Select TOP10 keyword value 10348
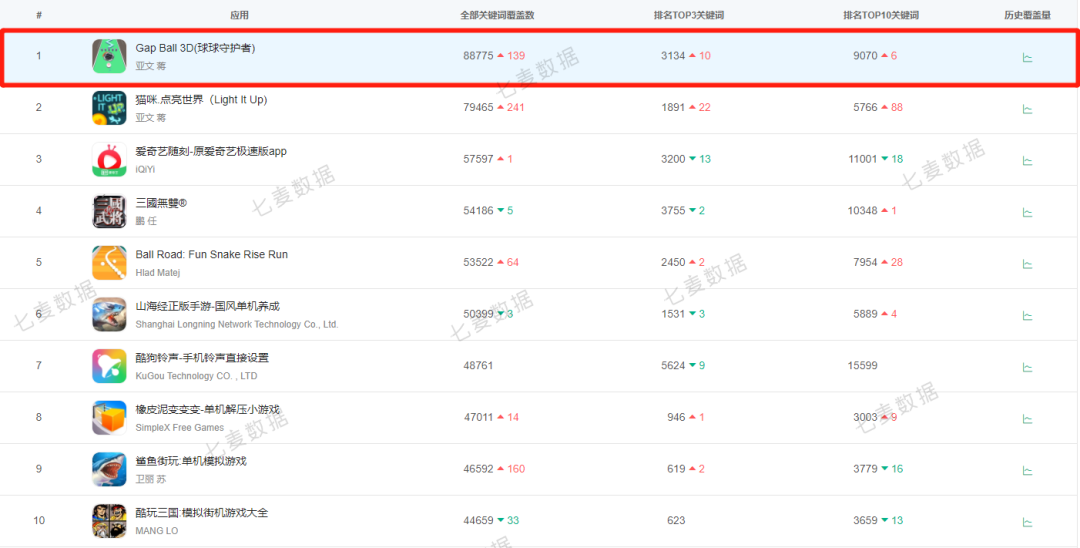Image resolution: width=1080 pixels, height=548 pixels. tap(862, 211)
